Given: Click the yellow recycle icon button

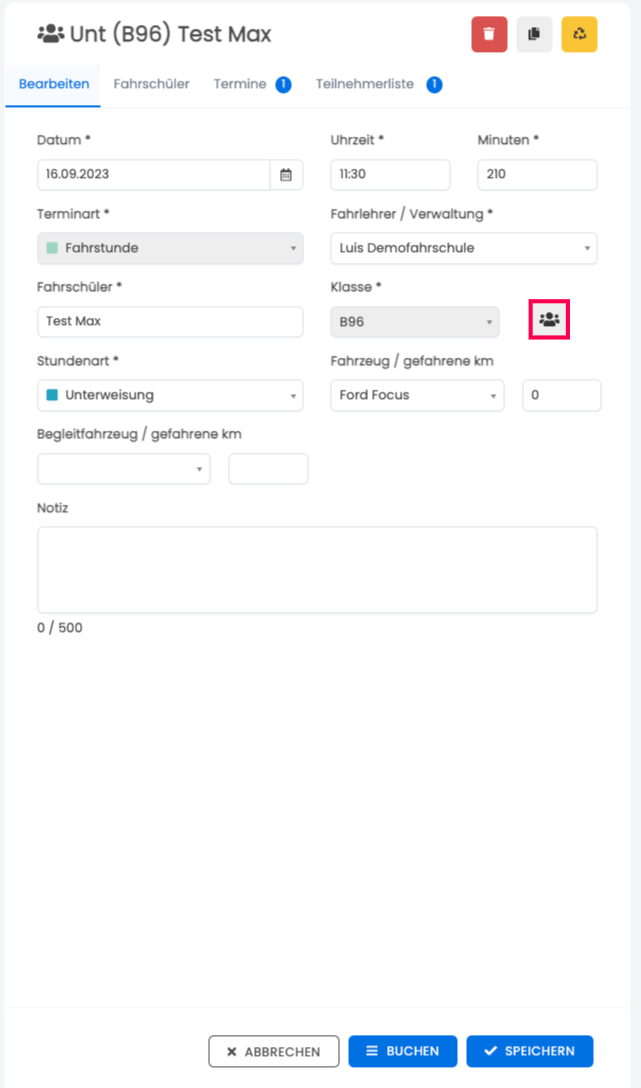Looking at the screenshot, I should pyautogui.click(x=579, y=34).
